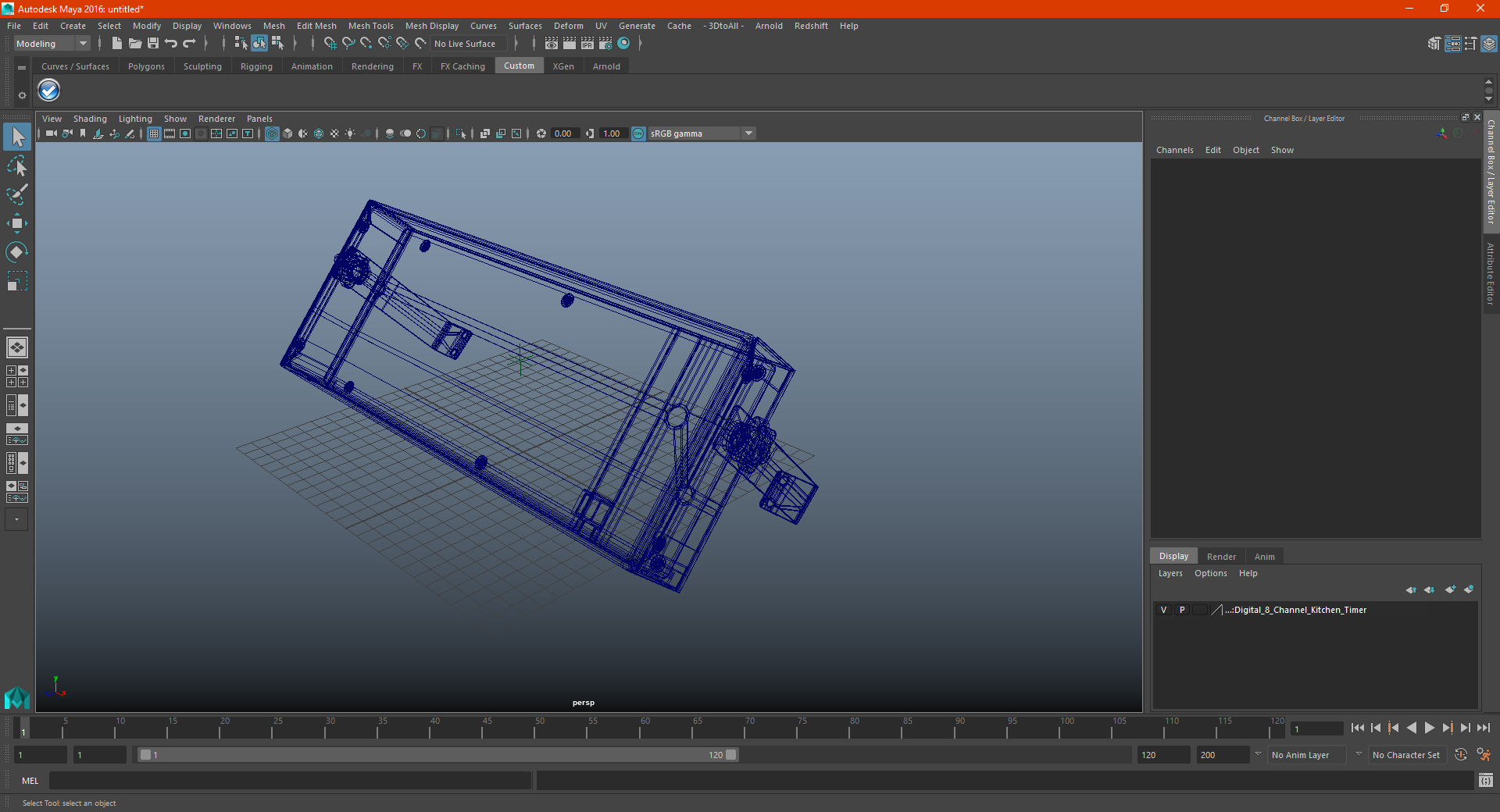Image resolution: width=1500 pixels, height=812 pixels.
Task: Open animation preferences running-man icon
Action: [1484, 755]
